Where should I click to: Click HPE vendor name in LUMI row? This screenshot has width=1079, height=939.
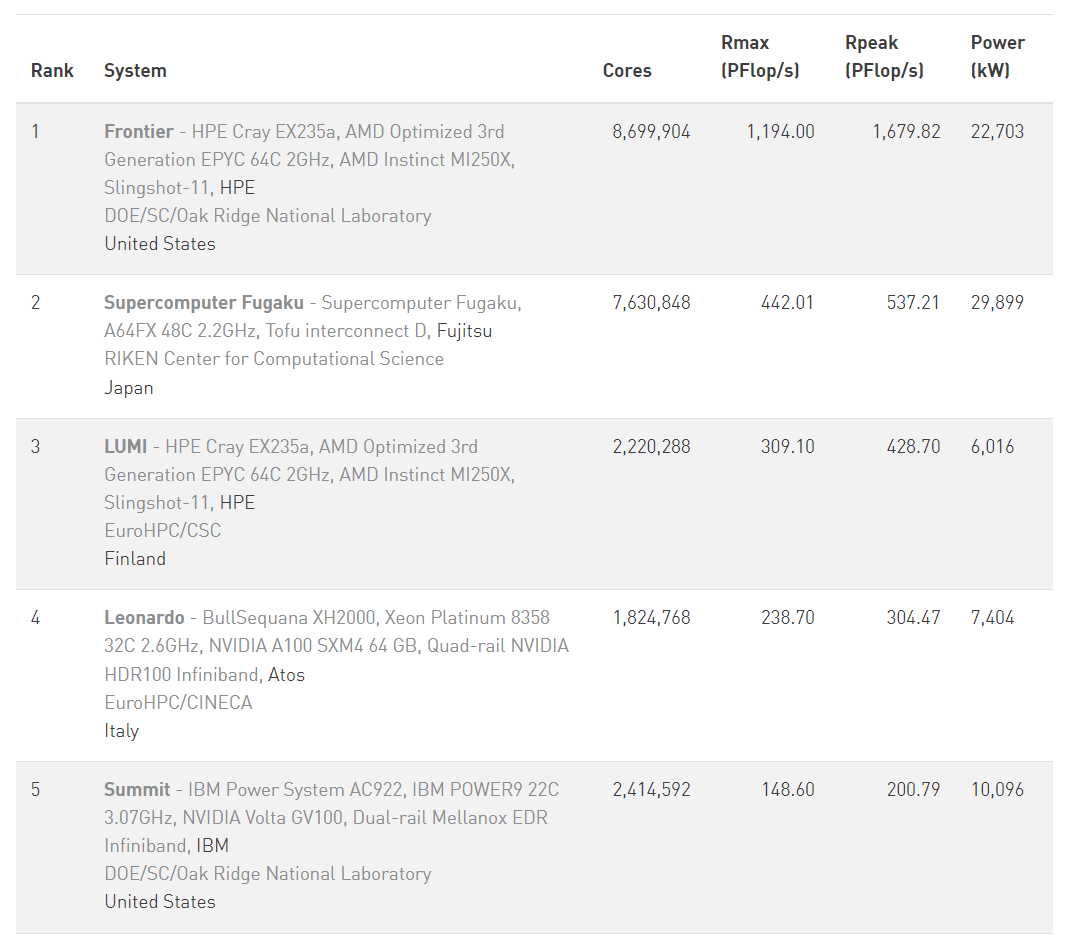tap(237, 503)
